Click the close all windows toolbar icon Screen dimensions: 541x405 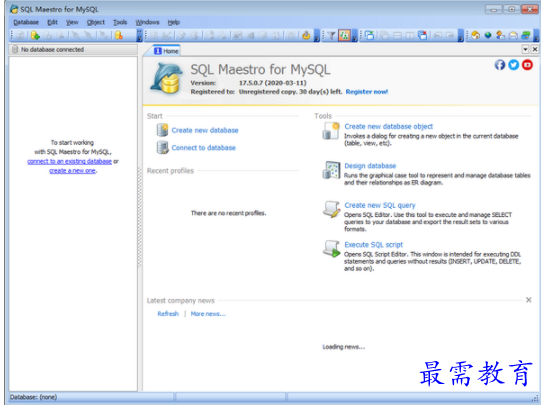coord(422,35)
